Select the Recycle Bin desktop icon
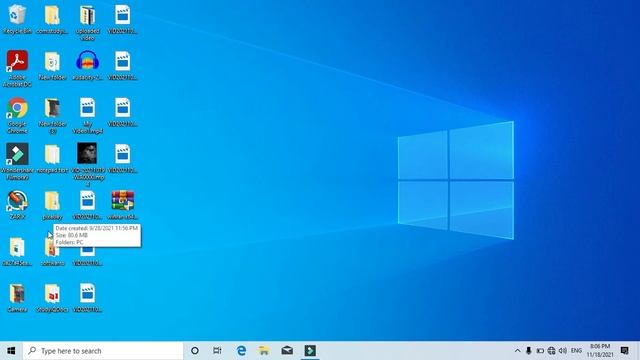 [x=17, y=19]
